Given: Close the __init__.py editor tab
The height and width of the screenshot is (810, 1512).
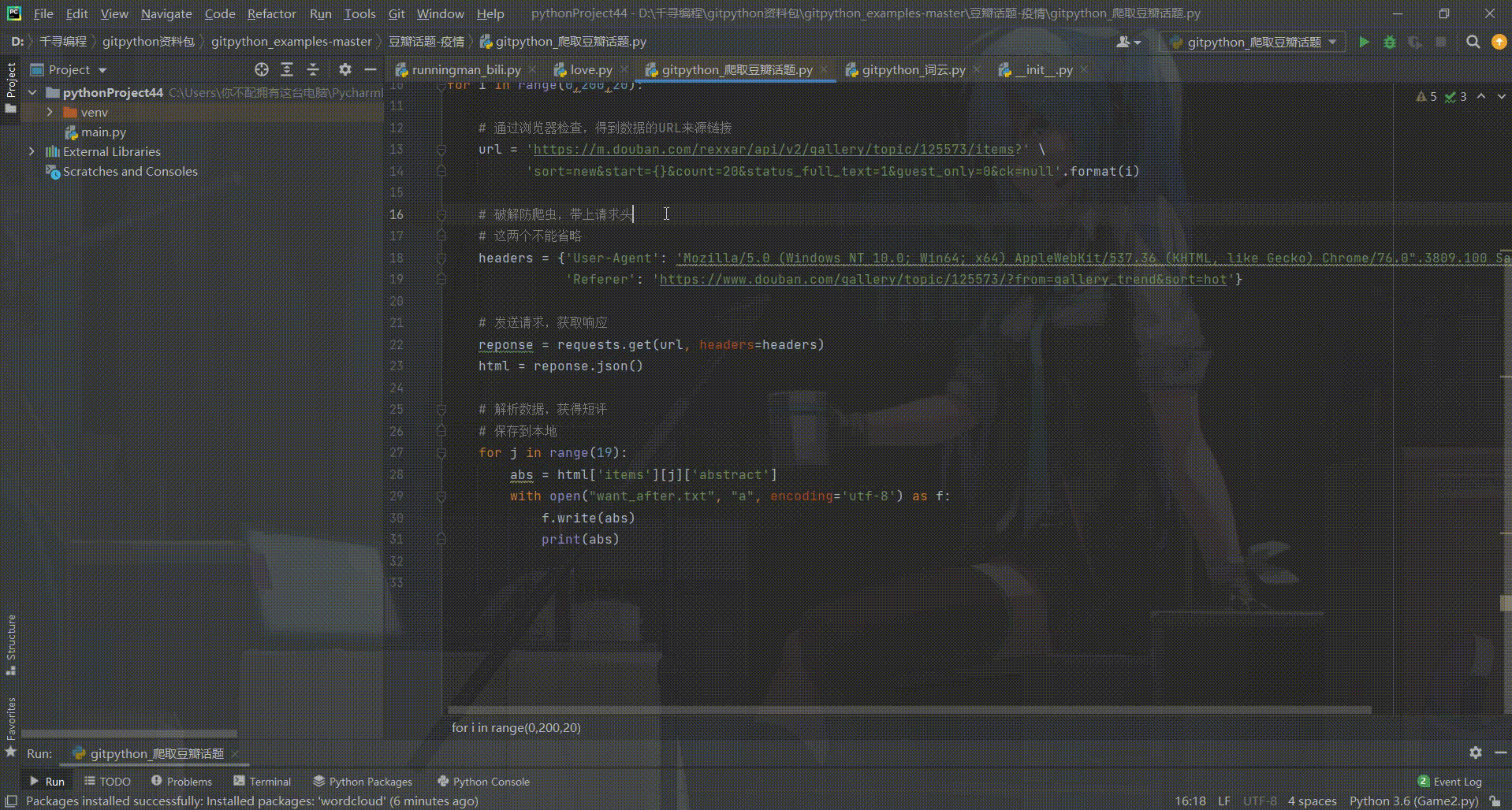Looking at the screenshot, I should pyautogui.click(x=1085, y=69).
